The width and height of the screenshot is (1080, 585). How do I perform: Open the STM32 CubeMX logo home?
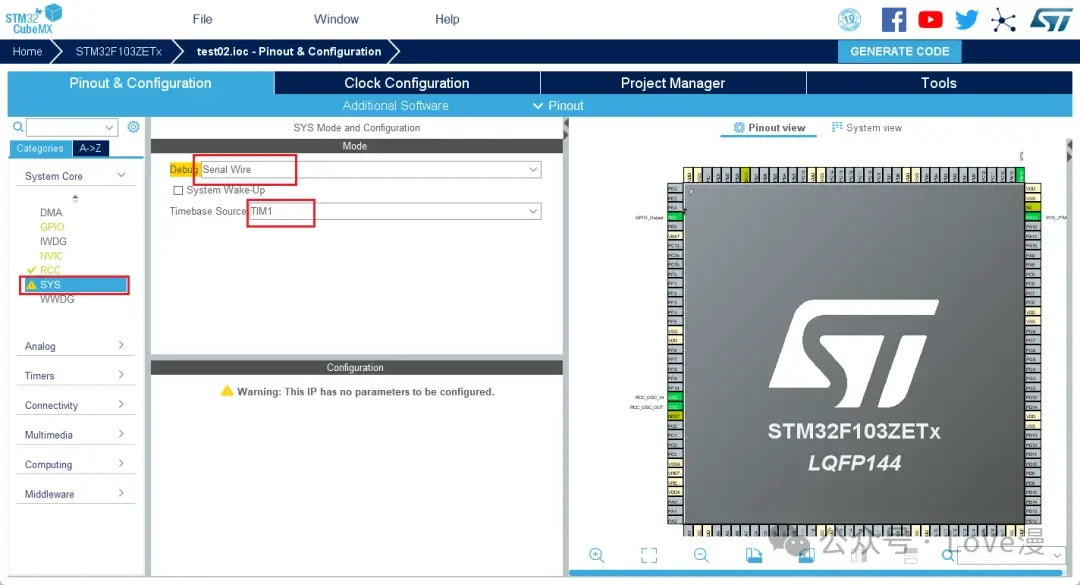(x=34, y=19)
